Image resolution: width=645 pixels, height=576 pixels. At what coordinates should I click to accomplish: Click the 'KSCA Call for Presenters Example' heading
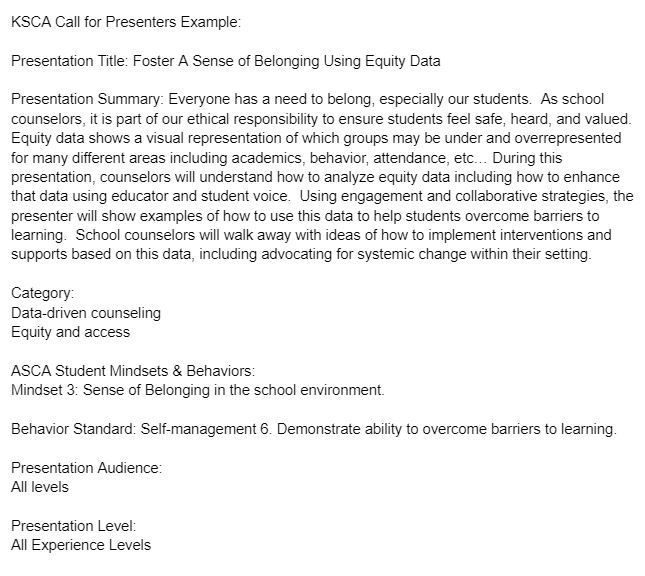pyautogui.click(x=126, y=22)
